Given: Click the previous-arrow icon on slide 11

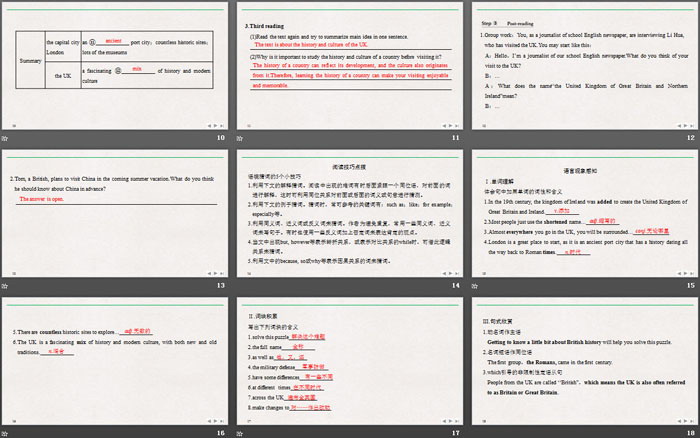Looking at the screenshot, I should coord(444,126).
